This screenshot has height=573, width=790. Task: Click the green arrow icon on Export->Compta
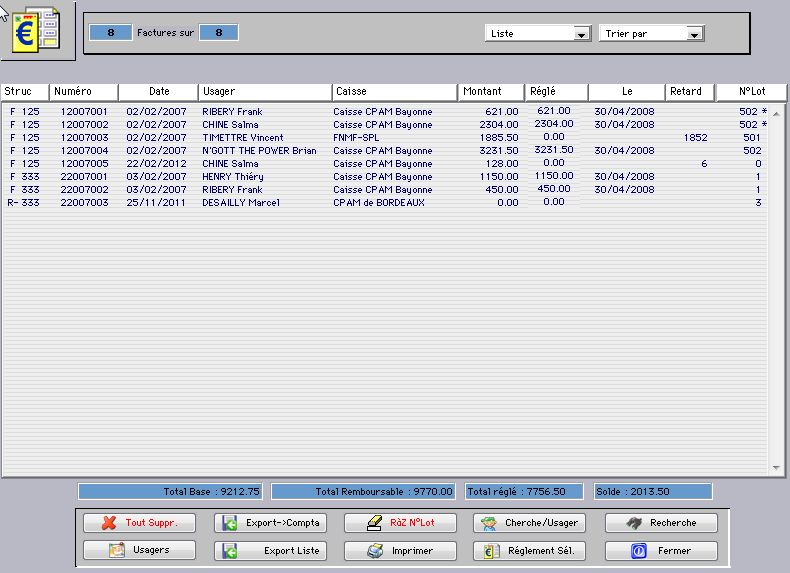pos(230,523)
